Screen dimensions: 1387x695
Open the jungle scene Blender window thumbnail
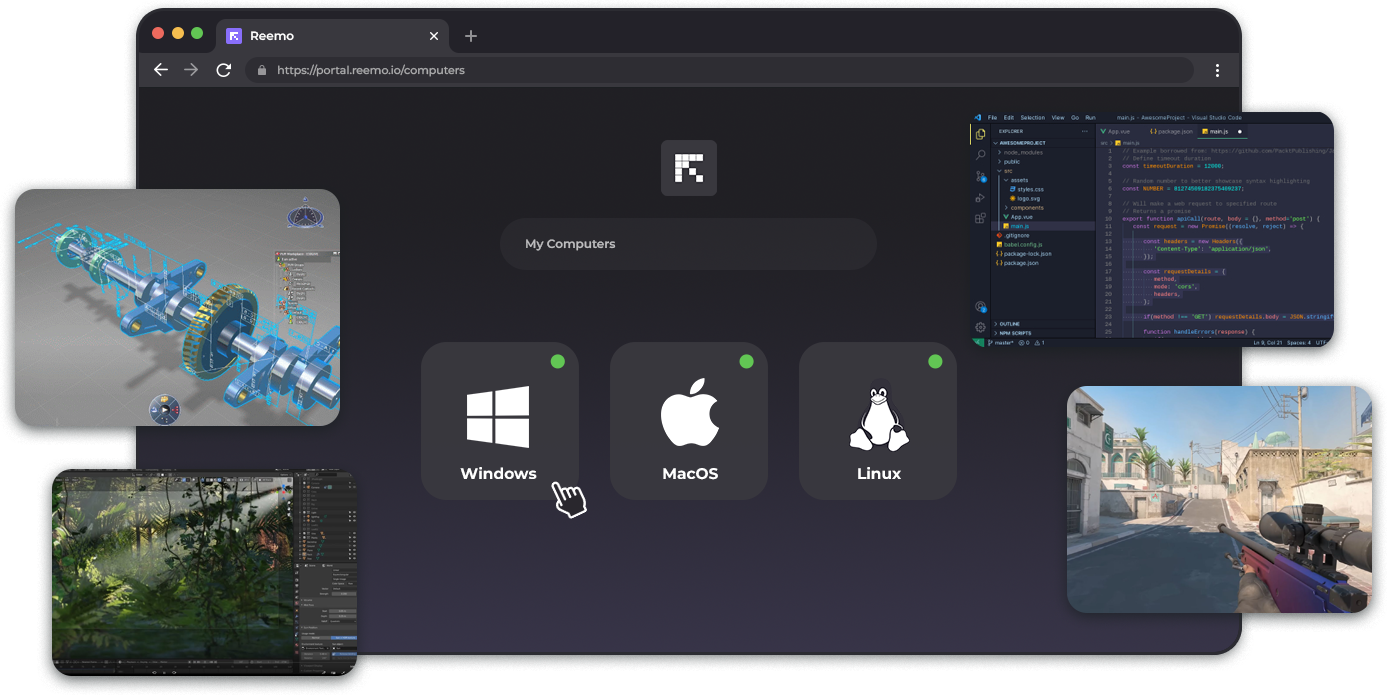(x=204, y=572)
